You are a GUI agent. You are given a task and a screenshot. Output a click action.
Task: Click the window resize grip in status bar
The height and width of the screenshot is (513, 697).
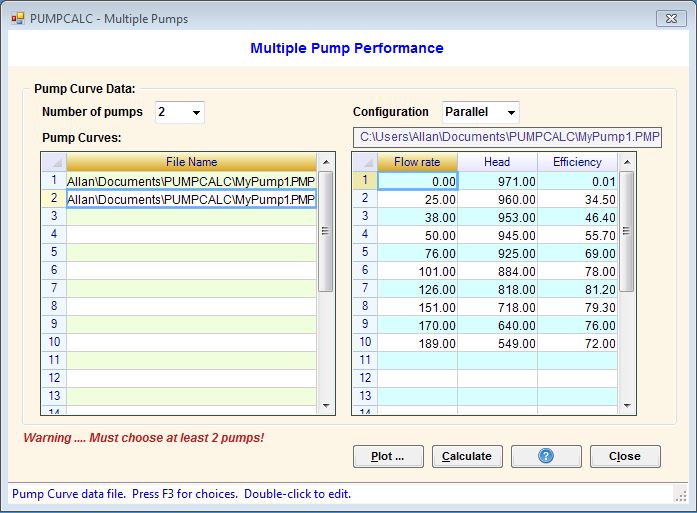(681, 495)
